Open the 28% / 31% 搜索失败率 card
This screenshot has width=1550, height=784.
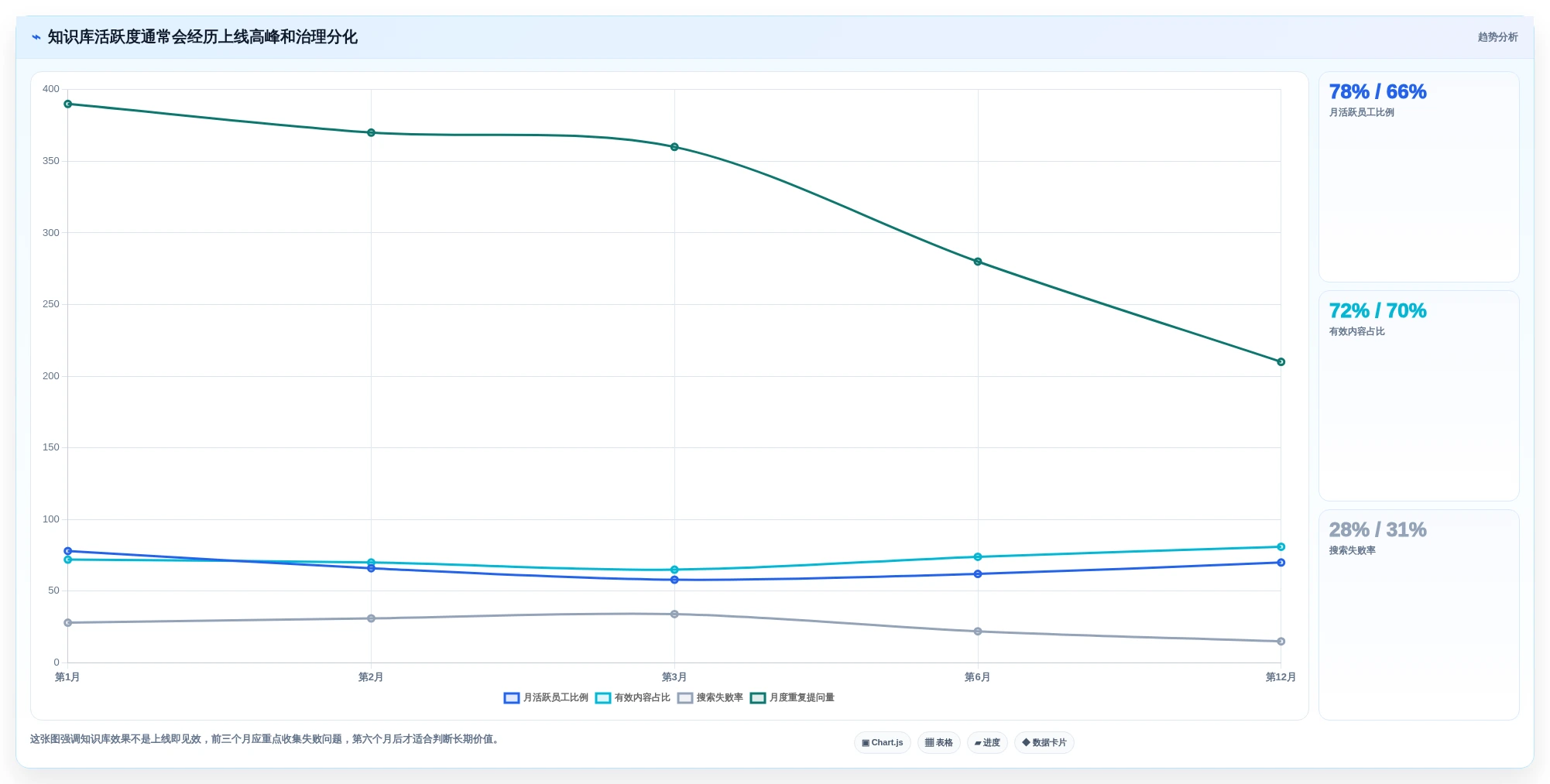(1418, 615)
